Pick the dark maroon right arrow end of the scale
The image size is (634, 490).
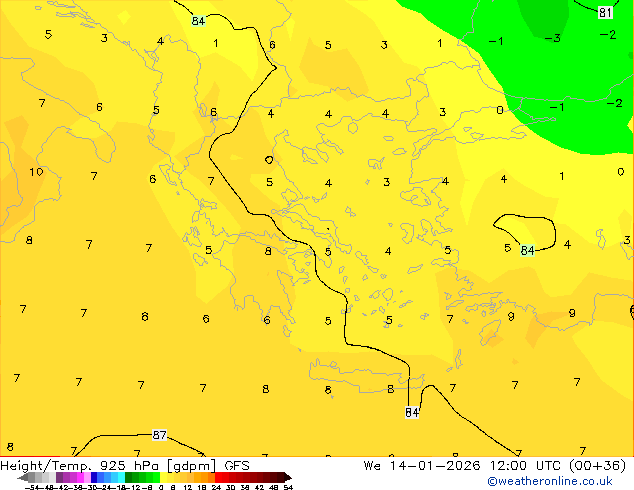click(287, 477)
